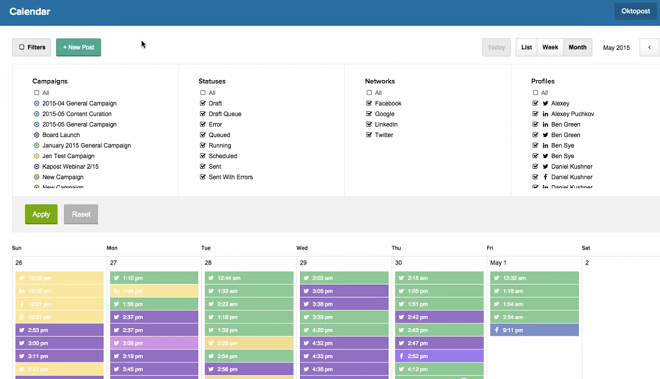This screenshot has height=379, width=660.
Task: Open Friday 9:11 pm Facebook post
Action: (535, 330)
